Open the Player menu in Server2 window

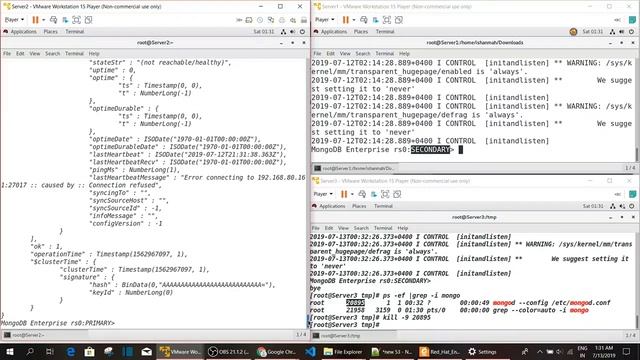tap(14, 20)
